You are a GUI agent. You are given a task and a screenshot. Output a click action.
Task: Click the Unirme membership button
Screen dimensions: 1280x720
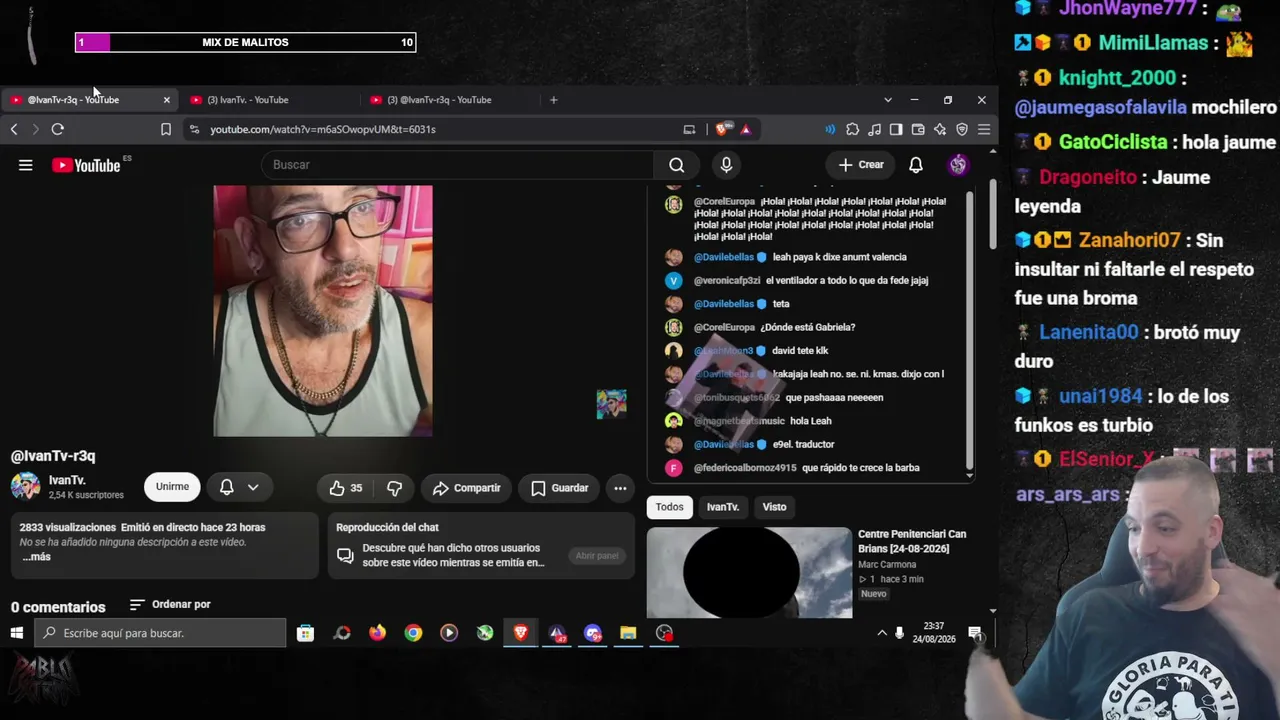pyautogui.click(x=172, y=487)
